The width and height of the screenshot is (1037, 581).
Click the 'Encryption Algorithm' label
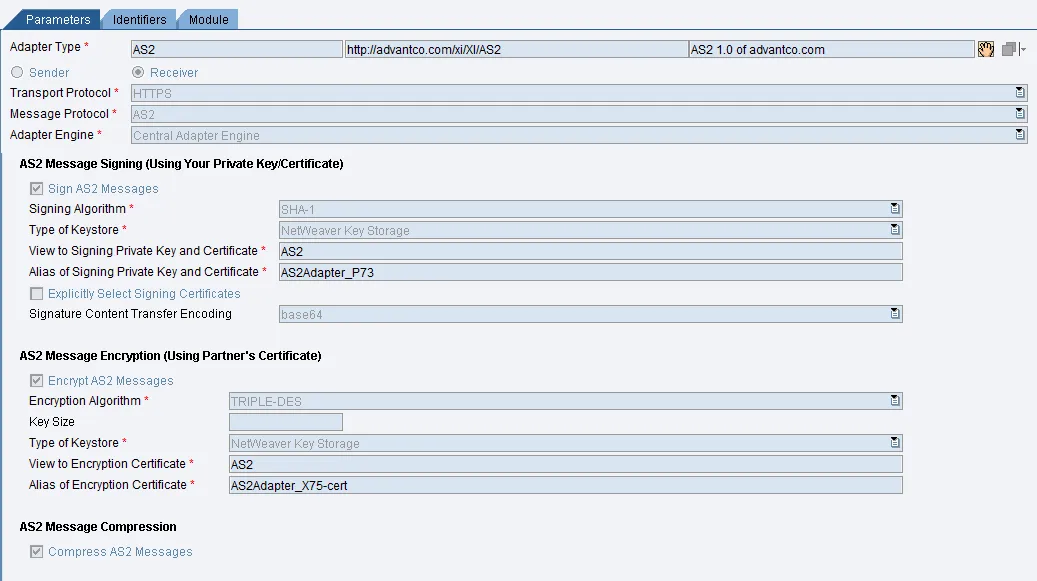coord(85,401)
